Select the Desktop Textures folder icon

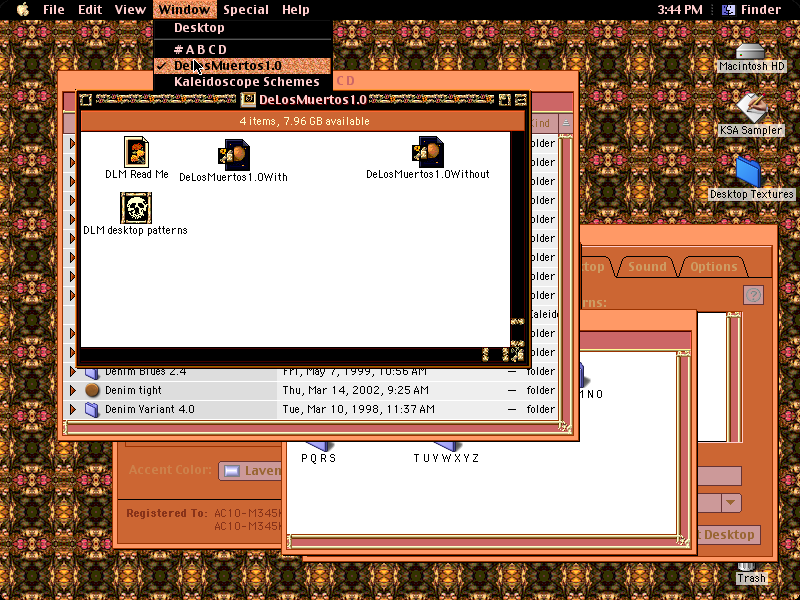pos(748,172)
